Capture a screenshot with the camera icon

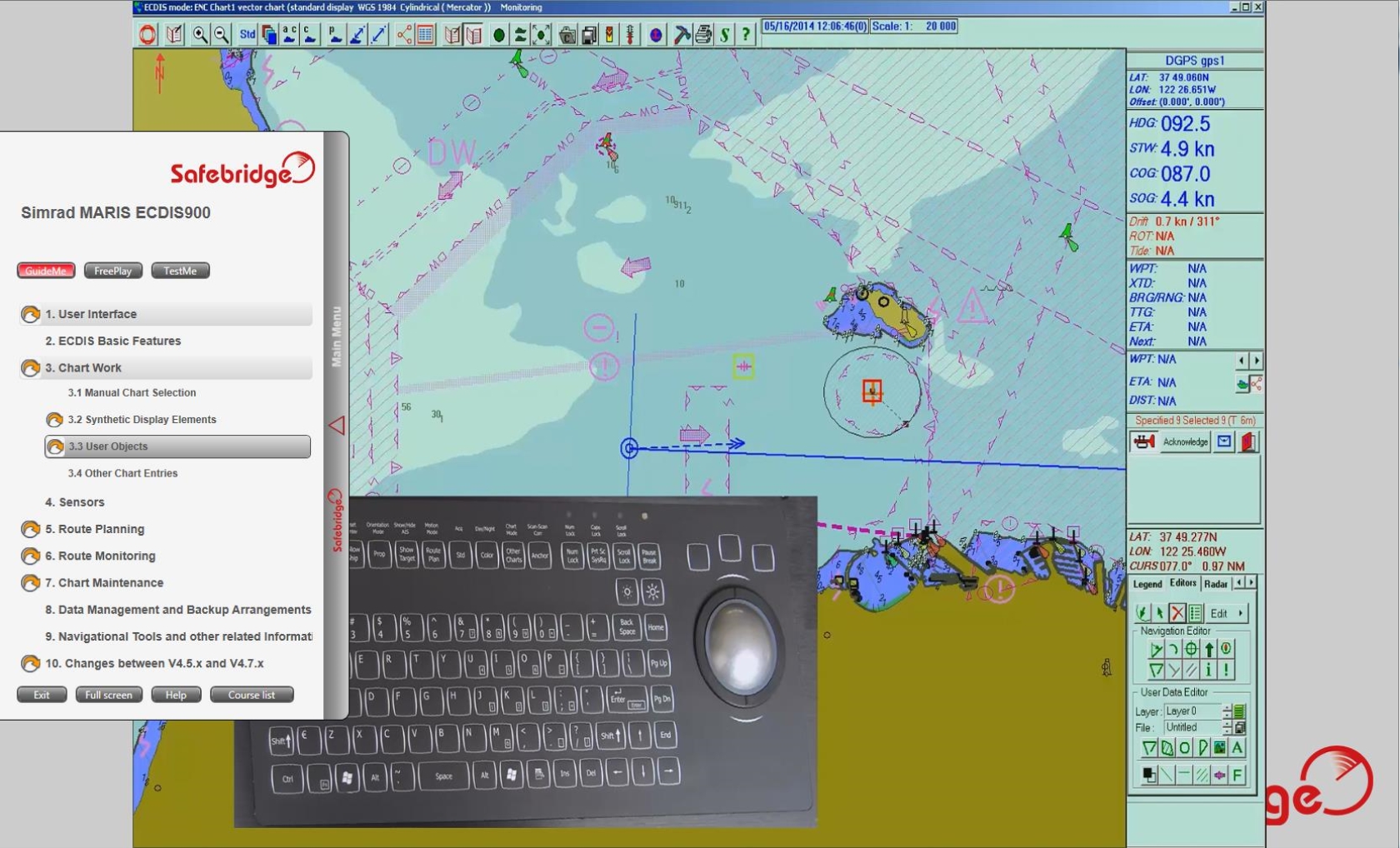click(567, 34)
